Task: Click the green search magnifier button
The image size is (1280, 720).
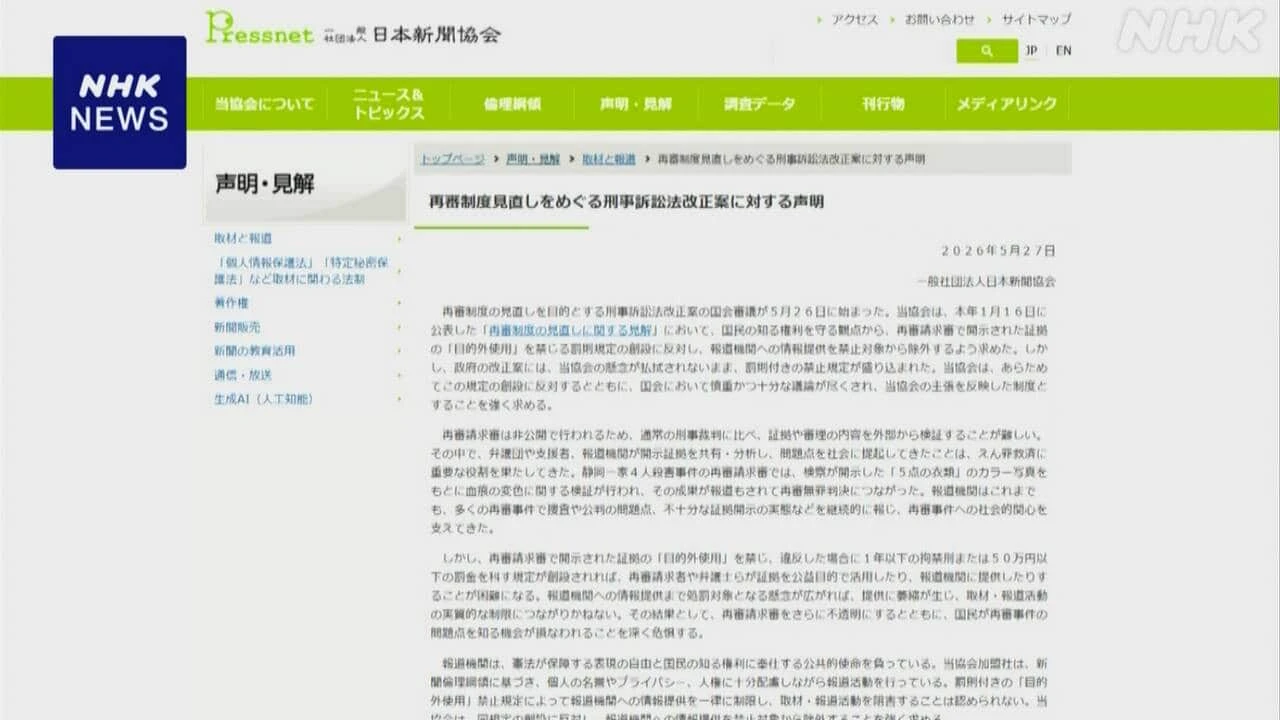Action: tap(986, 51)
